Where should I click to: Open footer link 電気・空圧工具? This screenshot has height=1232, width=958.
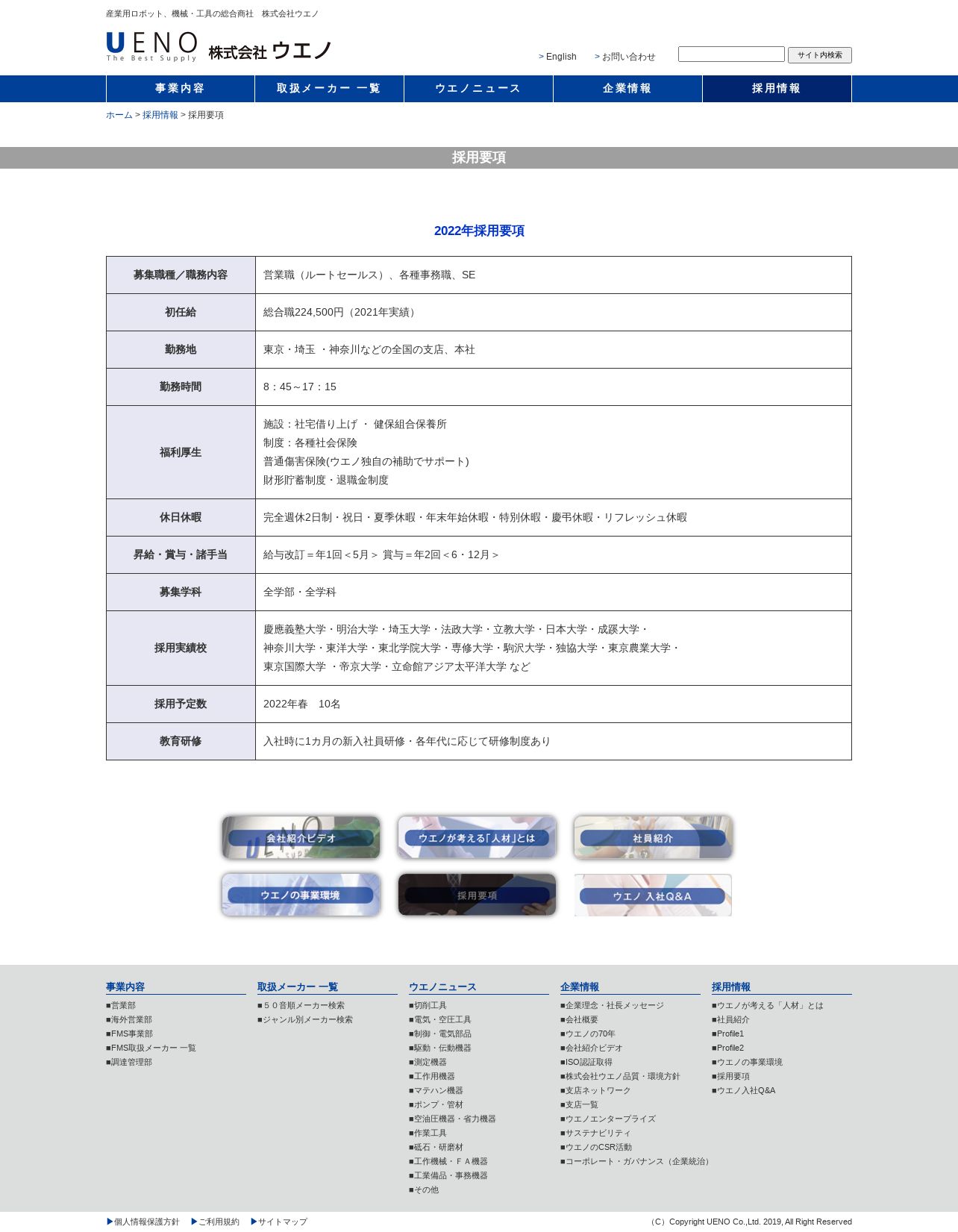click(440, 1020)
